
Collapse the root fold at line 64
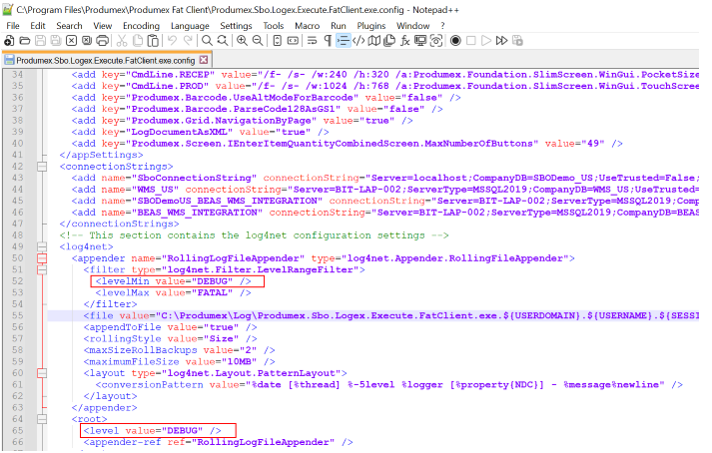(42, 419)
